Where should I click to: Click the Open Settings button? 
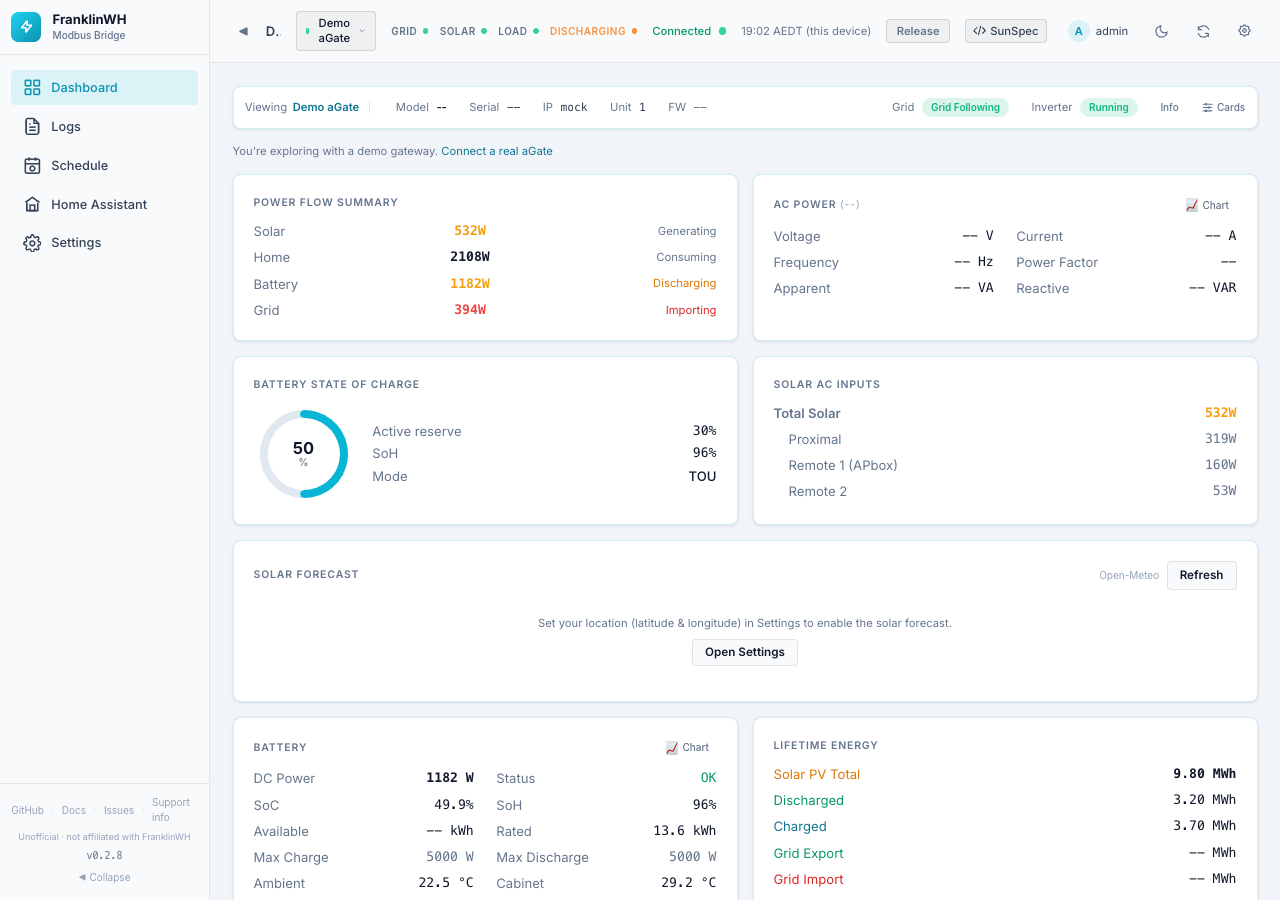(x=745, y=652)
